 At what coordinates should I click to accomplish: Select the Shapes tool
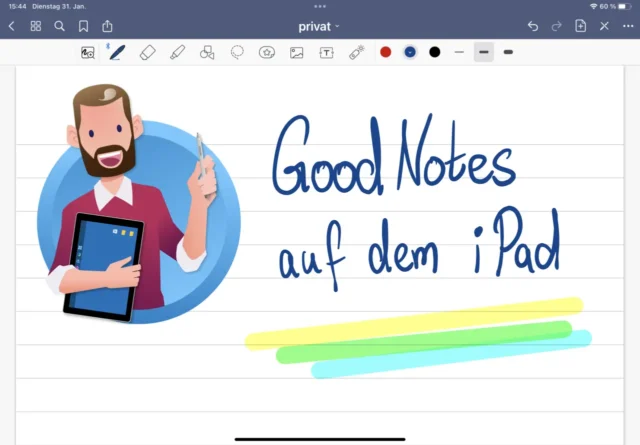207,52
